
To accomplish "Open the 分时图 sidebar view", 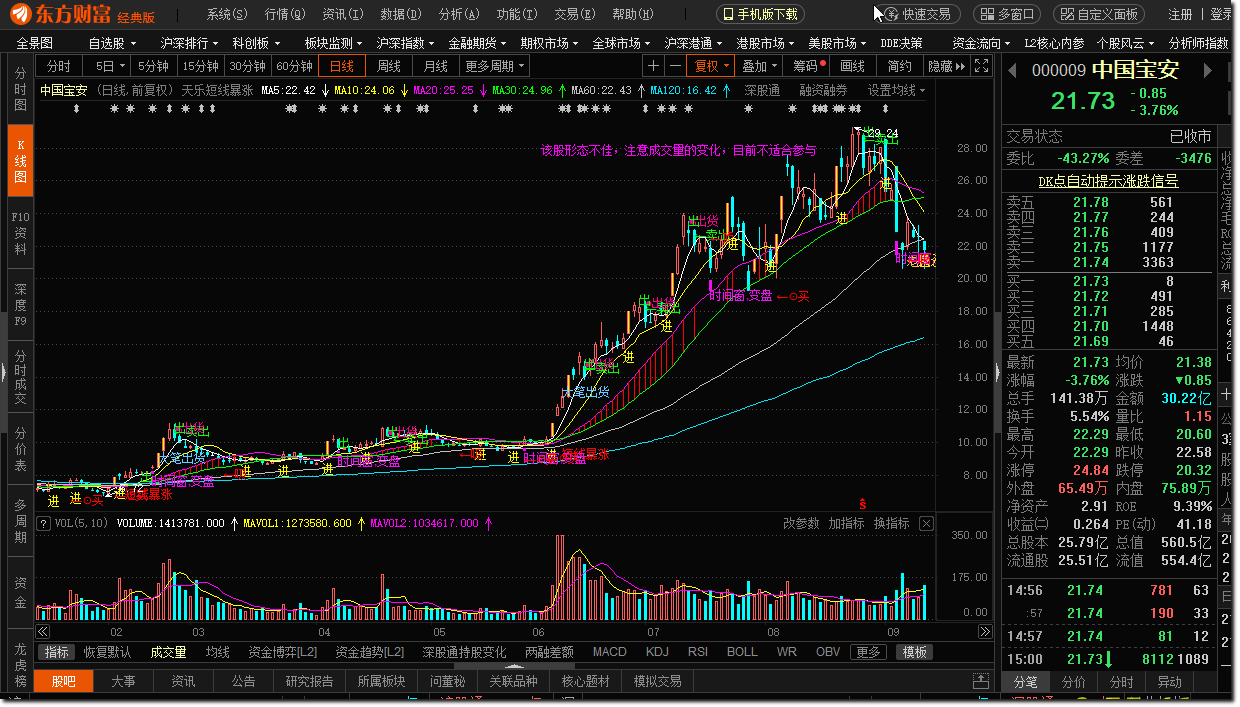I will (x=20, y=89).
